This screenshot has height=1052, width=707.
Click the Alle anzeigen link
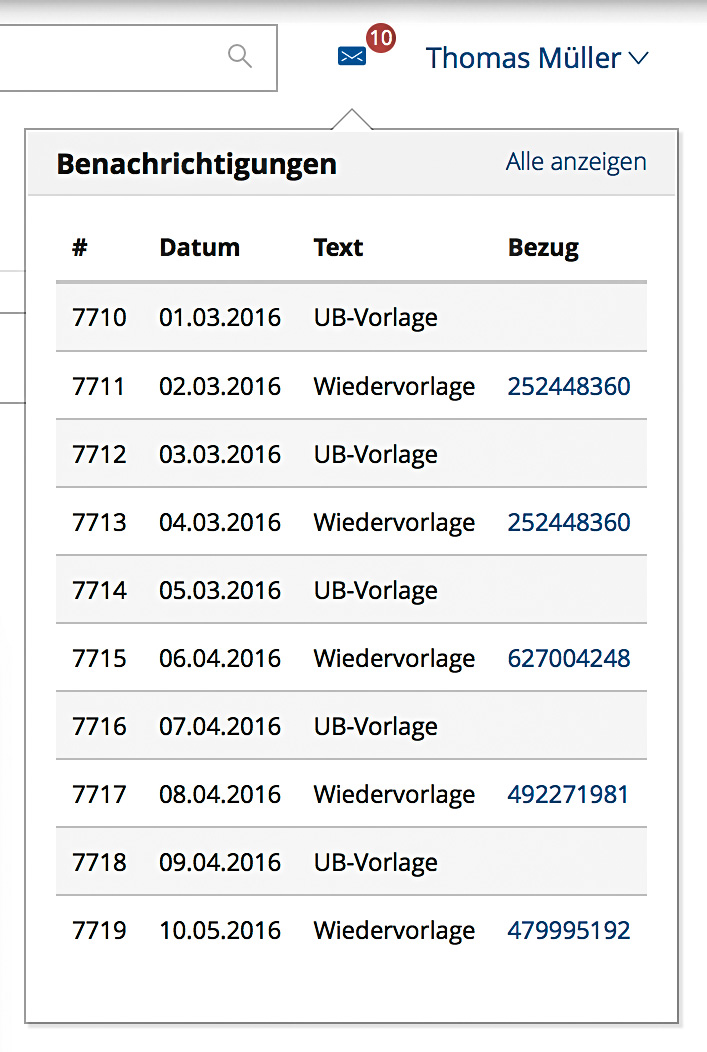(576, 162)
